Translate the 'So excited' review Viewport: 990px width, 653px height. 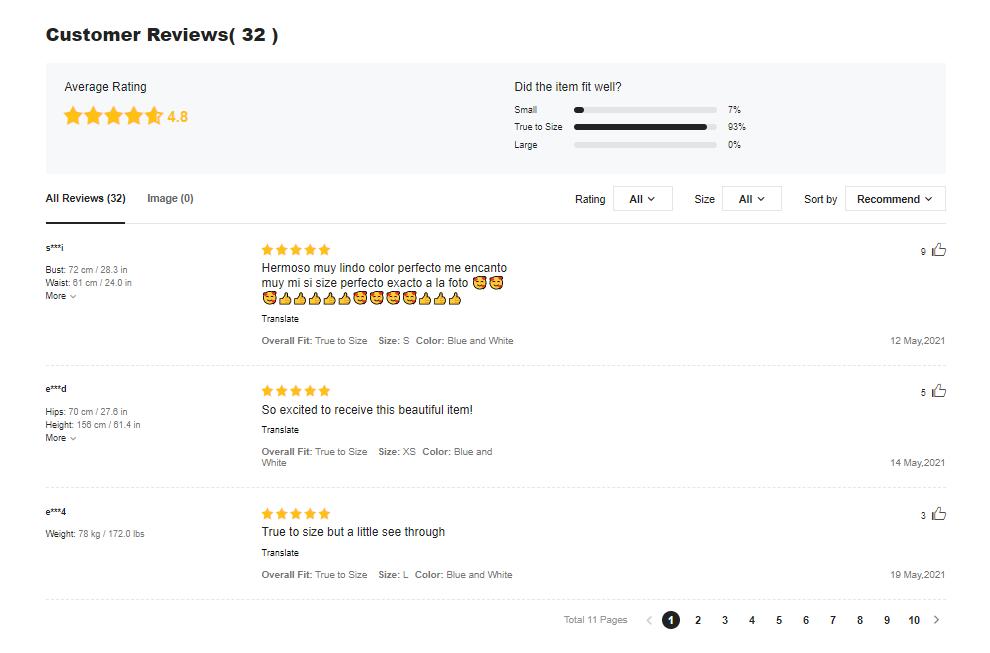coord(280,430)
